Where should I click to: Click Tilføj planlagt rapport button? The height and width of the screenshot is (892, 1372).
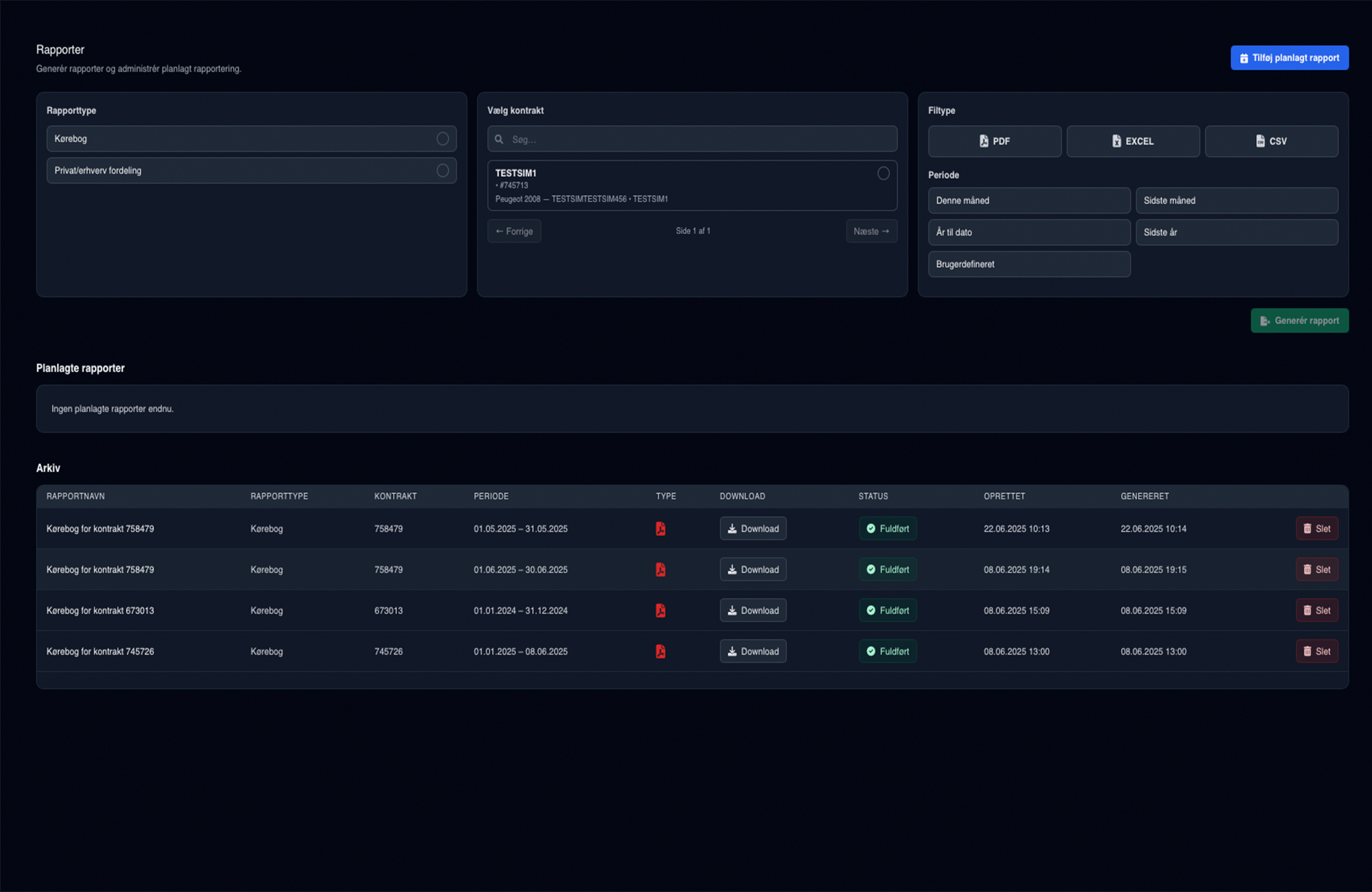pos(1289,58)
